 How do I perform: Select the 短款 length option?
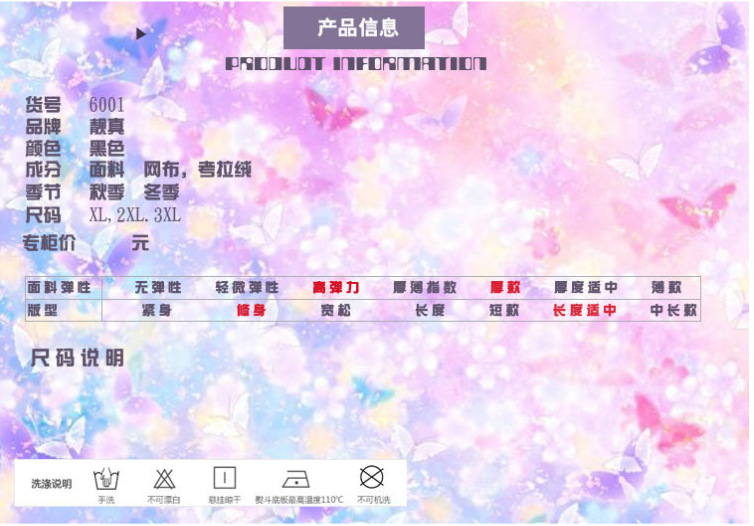pos(504,310)
